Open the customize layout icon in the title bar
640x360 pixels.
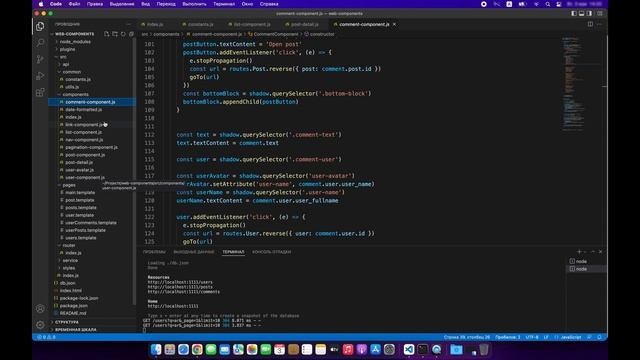(600, 13)
